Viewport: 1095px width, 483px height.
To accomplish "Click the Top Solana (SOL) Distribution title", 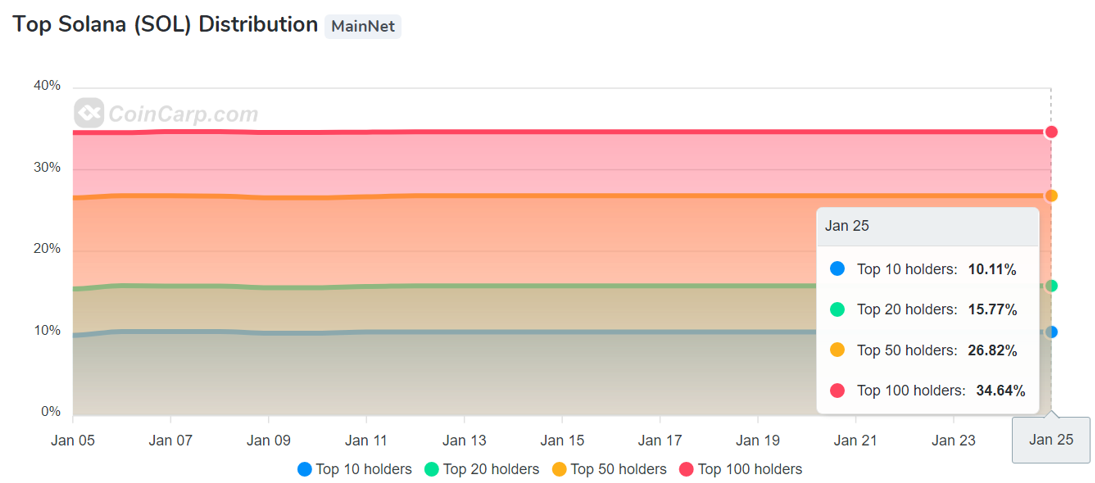I will coord(166,24).
